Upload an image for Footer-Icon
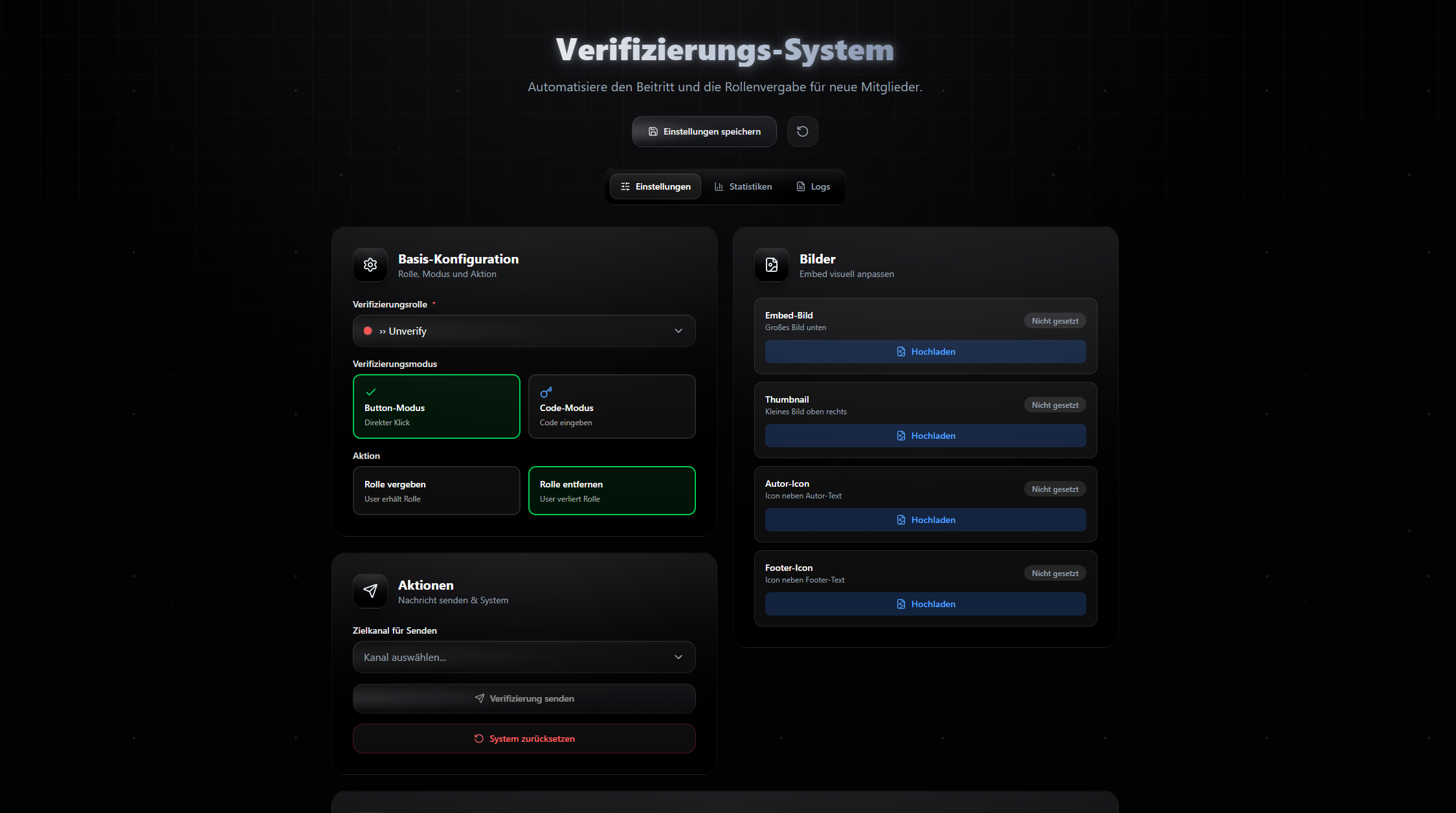The width and height of the screenshot is (1456, 813). (x=924, y=603)
